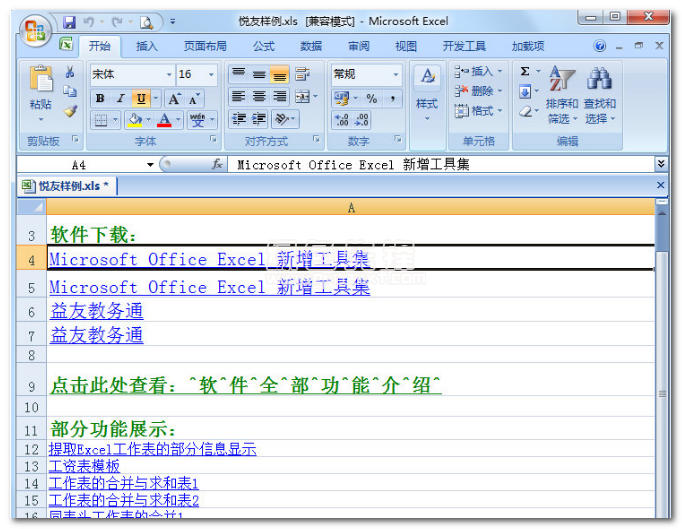Copy the selected cell
The image size is (682, 529).
pyautogui.click(x=70, y=91)
